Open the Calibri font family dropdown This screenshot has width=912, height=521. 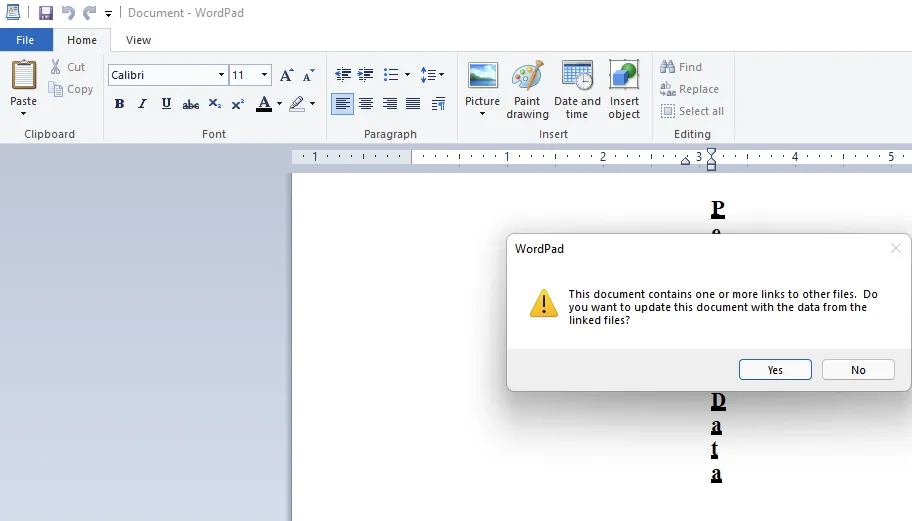[221, 75]
